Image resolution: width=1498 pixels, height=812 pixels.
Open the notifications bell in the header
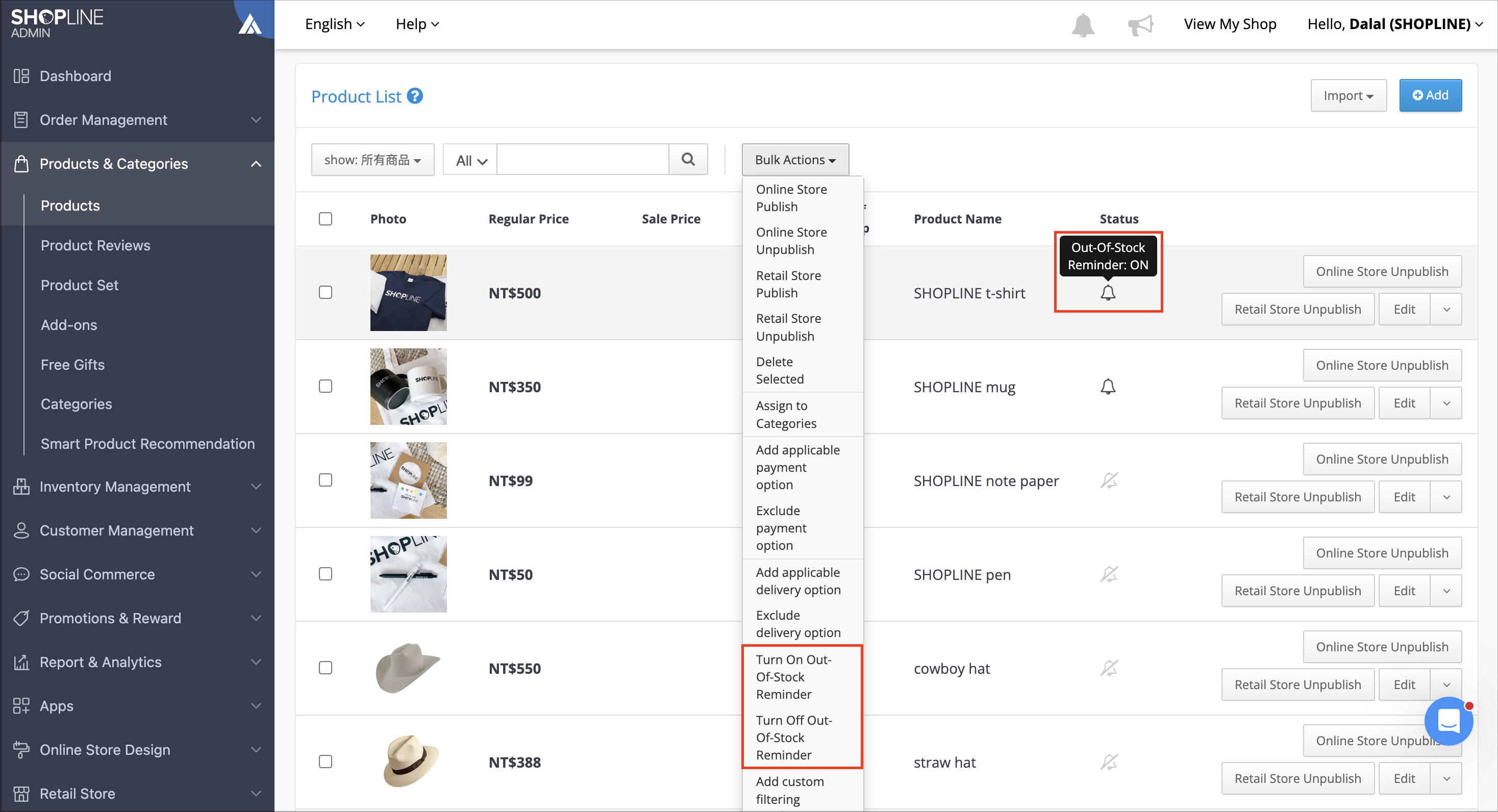tap(1082, 24)
